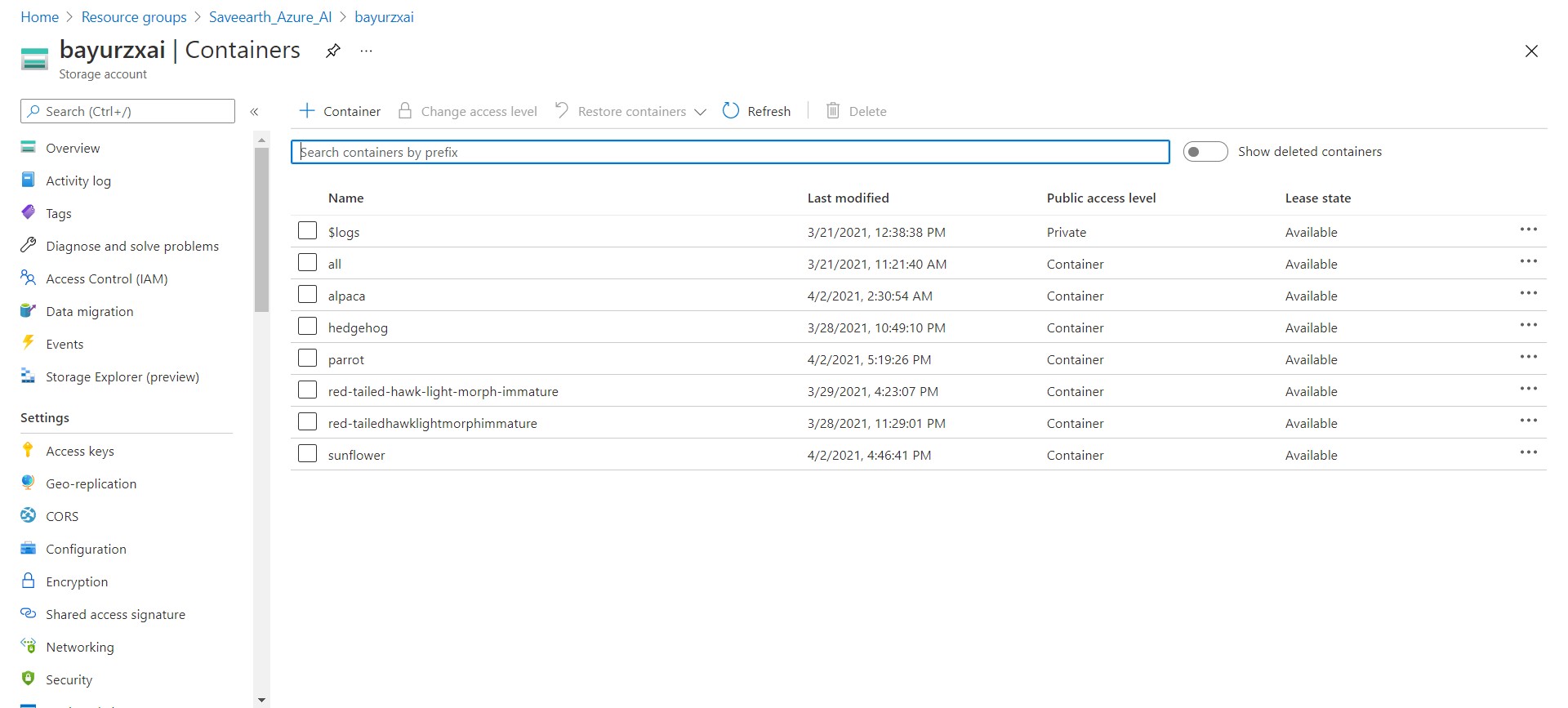Close the Containers blade

click(1531, 51)
